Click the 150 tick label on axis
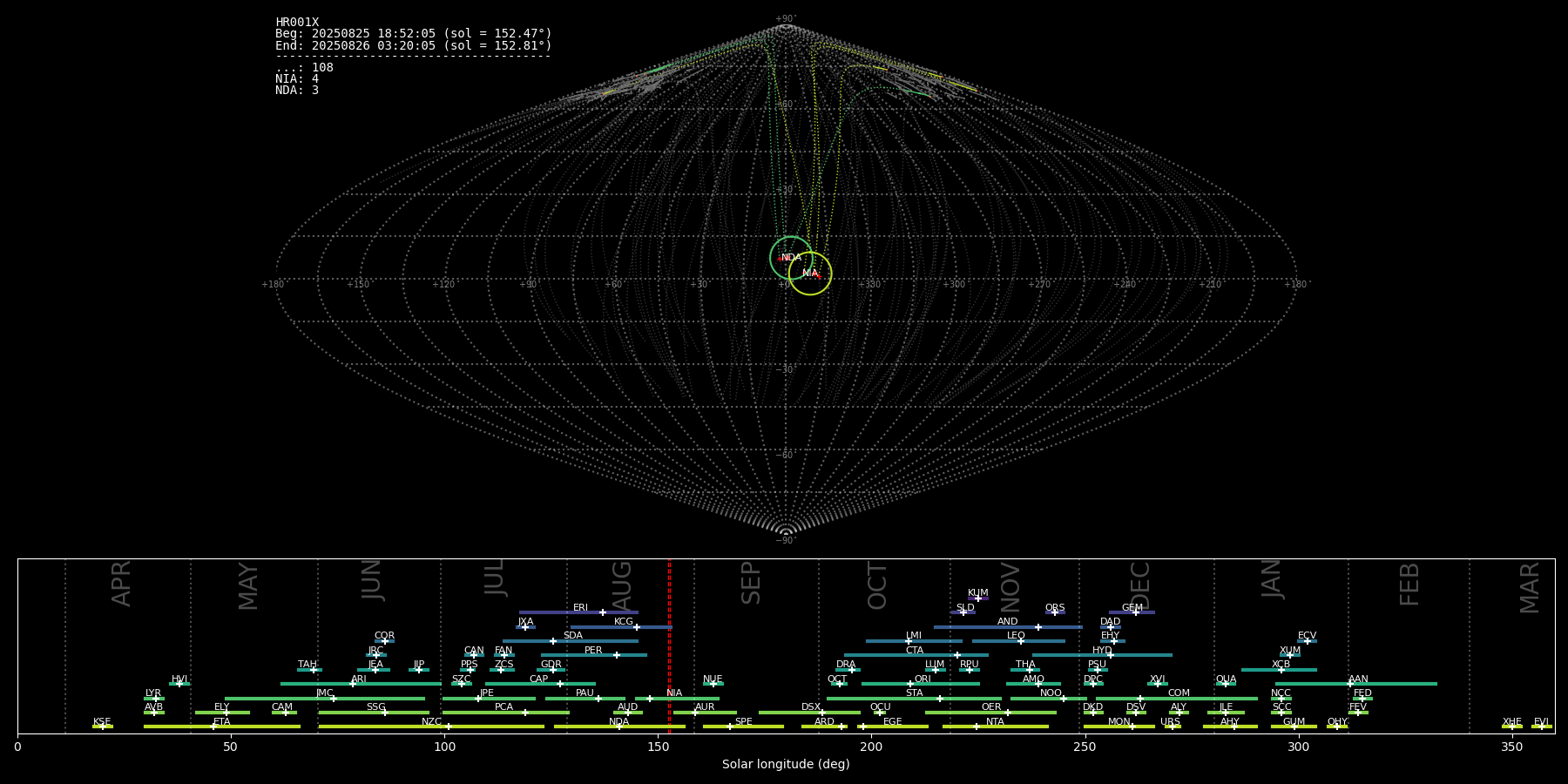 pyautogui.click(x=658, y=747)
